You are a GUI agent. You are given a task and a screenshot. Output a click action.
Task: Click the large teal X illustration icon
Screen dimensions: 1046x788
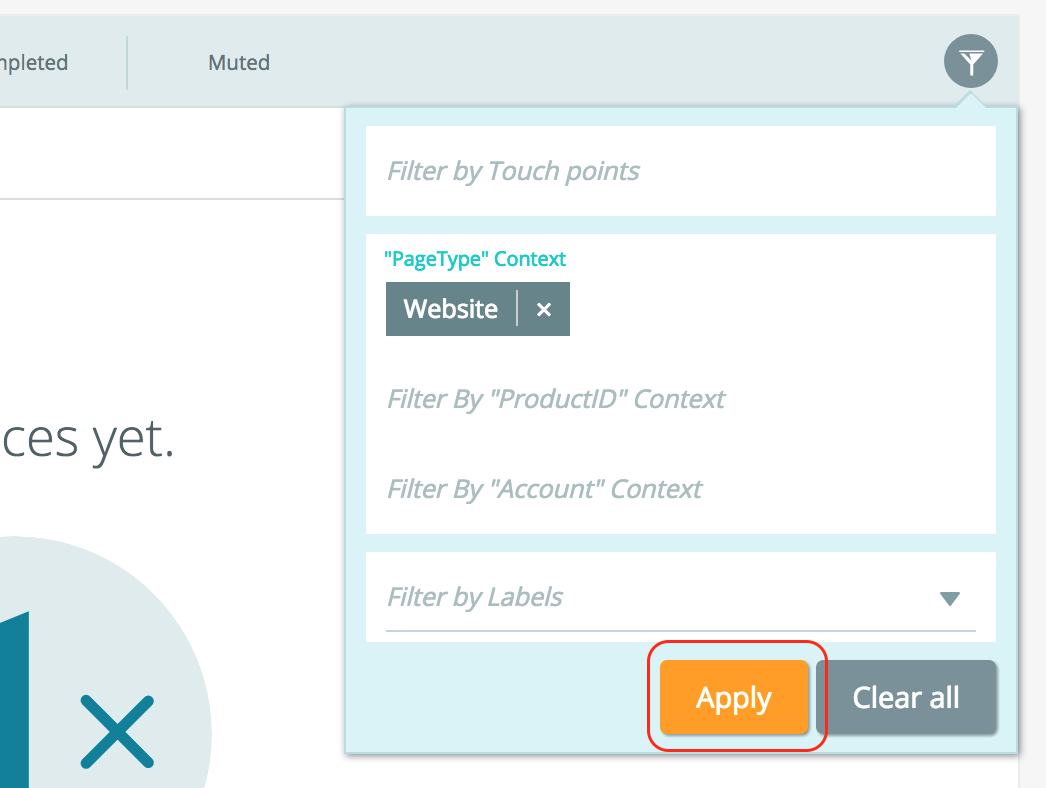pos(117,731)
